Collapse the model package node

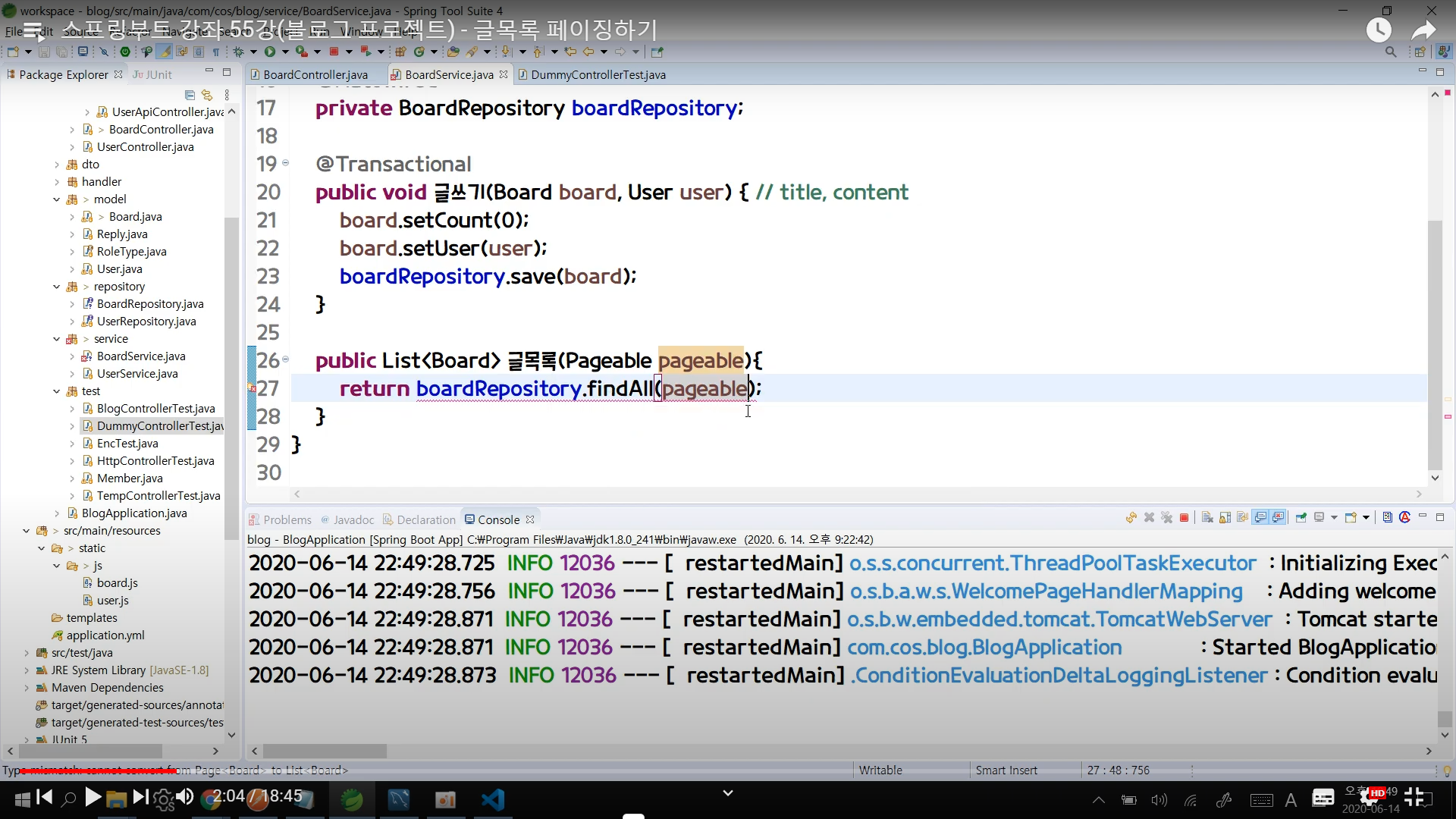coord(57,199)
